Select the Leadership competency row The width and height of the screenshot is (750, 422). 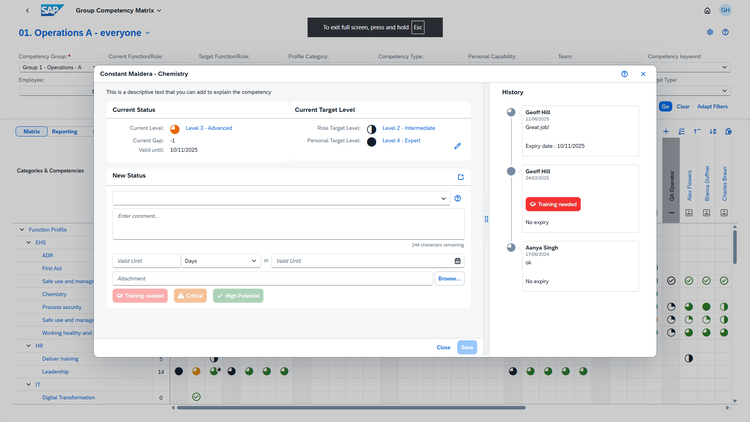click(x=55, y=372)
